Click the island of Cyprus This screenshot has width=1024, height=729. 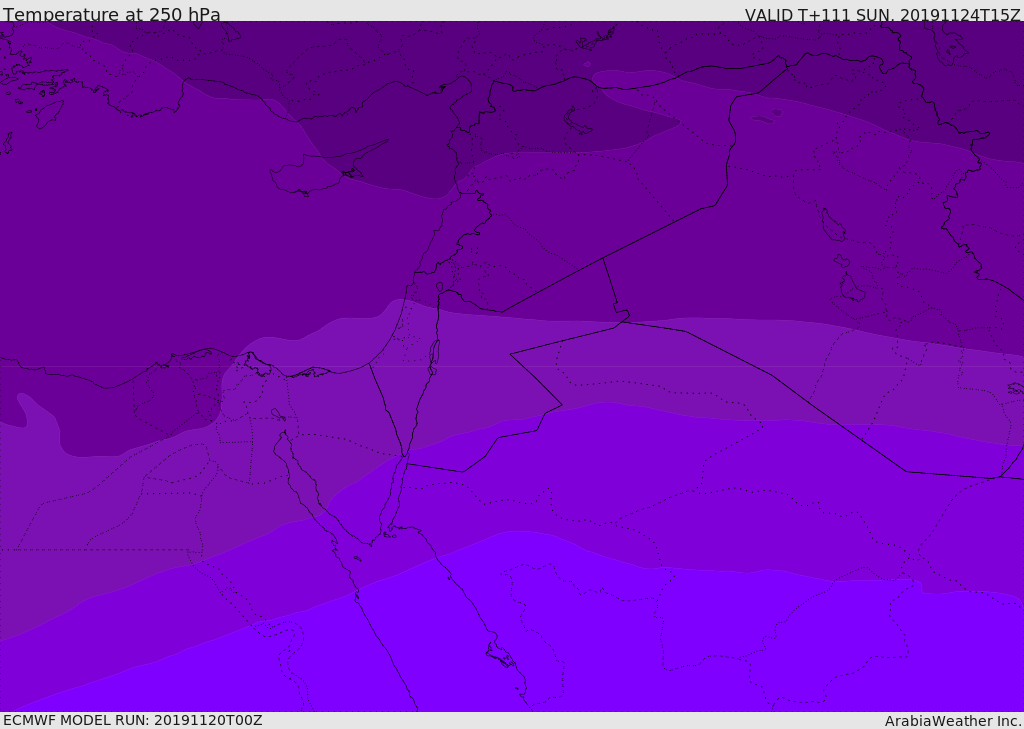click(310, 177)
